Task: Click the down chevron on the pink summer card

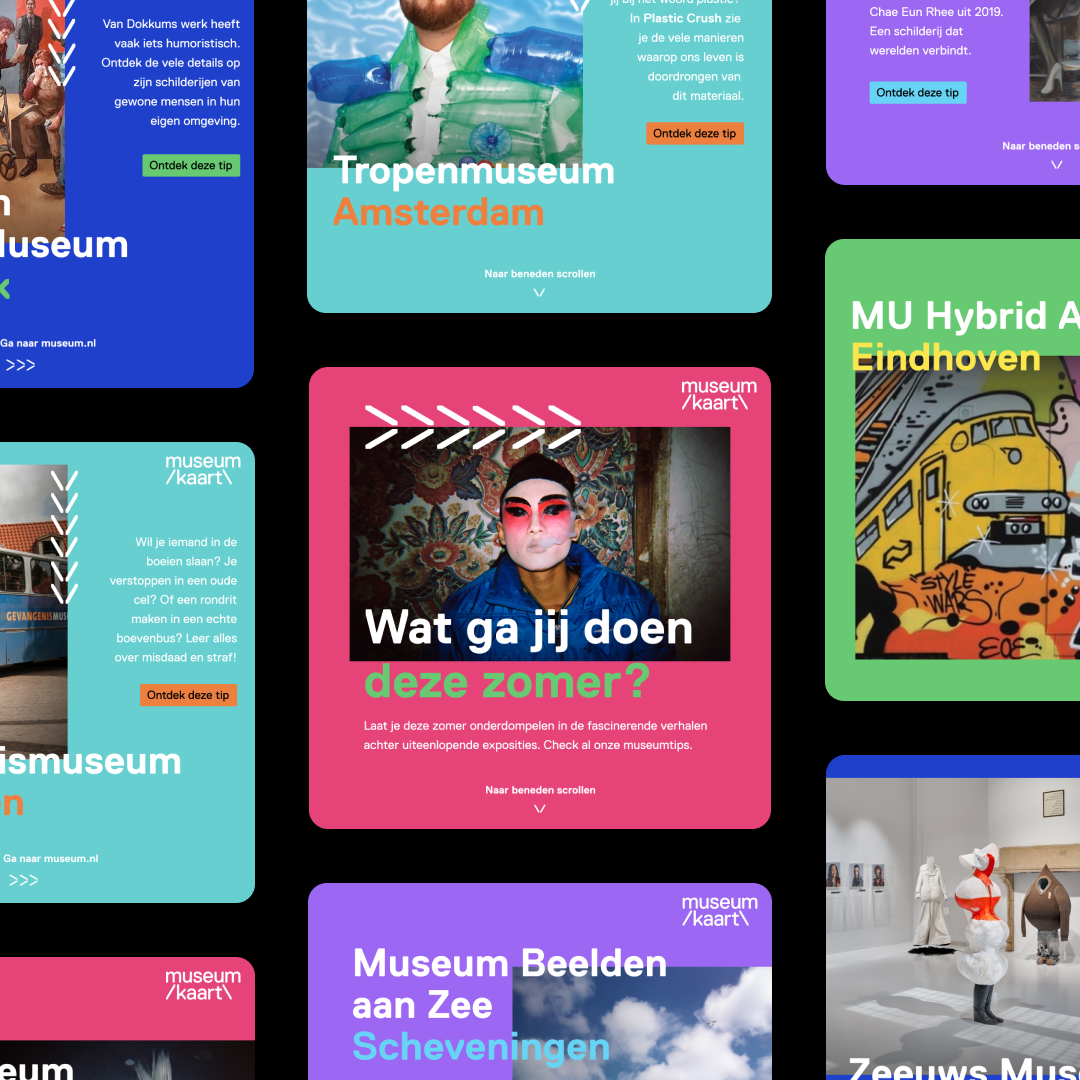Action: (x=540, y=809)
